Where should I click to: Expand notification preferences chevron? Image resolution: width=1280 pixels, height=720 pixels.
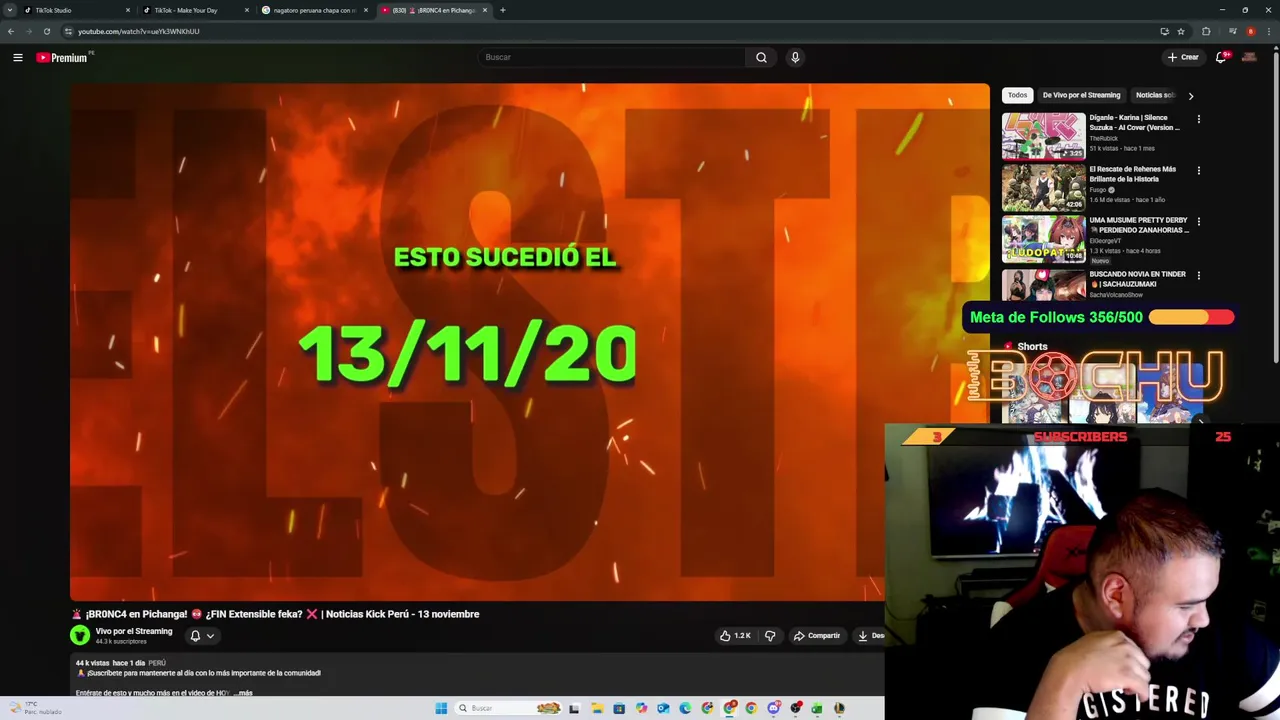[210, 636]
